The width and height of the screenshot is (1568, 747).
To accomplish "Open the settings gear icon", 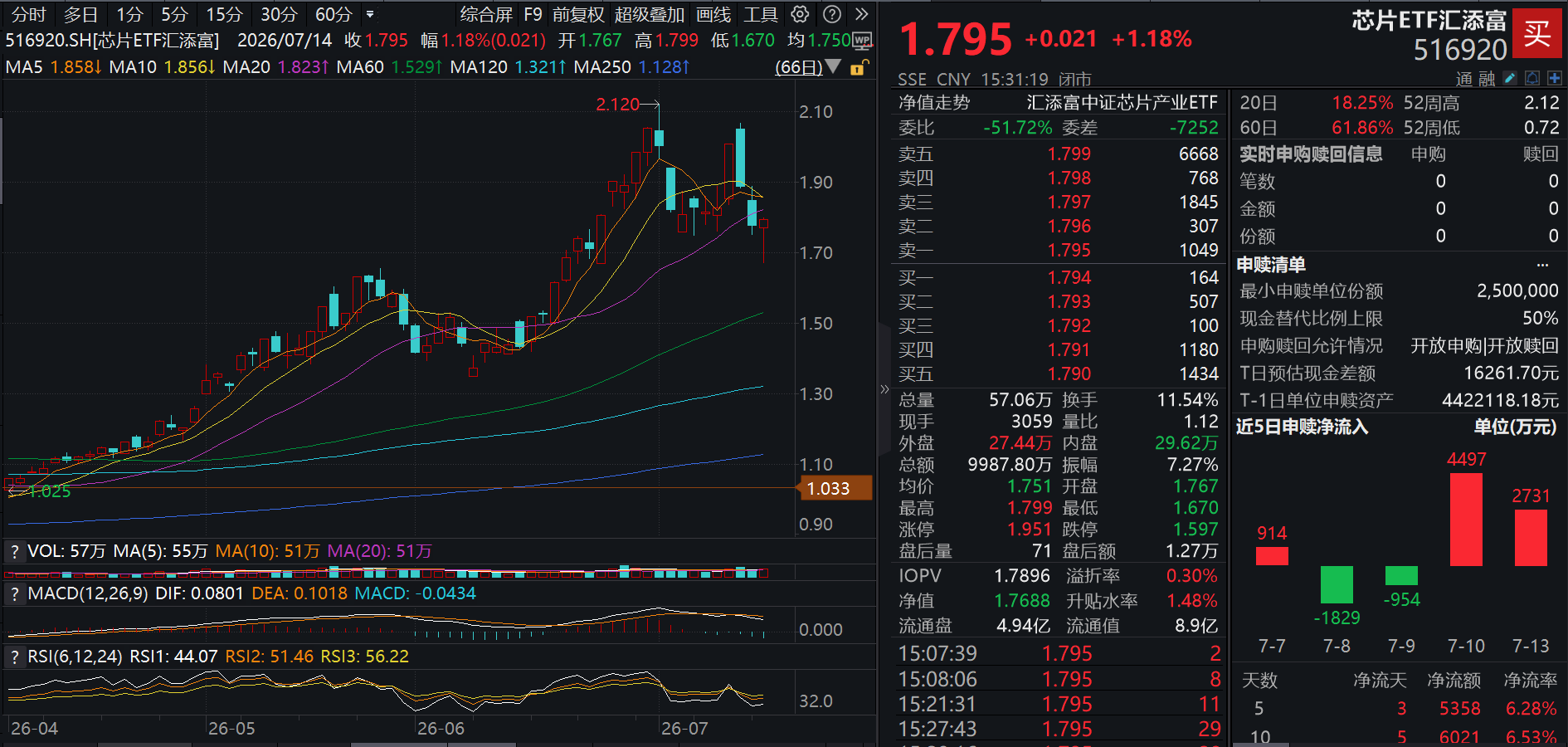I will [x=800, y=14].
